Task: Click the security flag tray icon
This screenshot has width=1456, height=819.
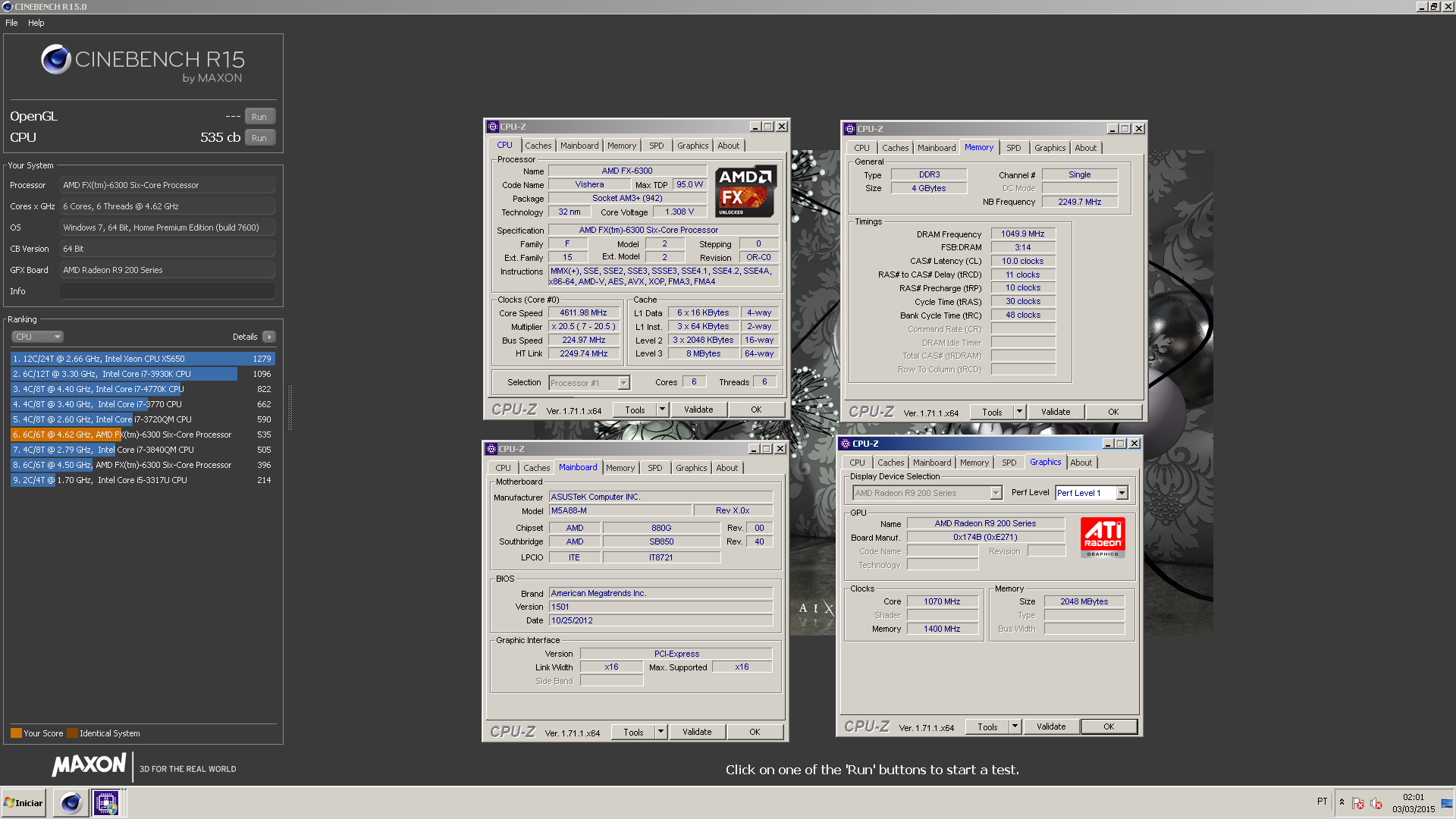Action: [x=1358, y=803]
